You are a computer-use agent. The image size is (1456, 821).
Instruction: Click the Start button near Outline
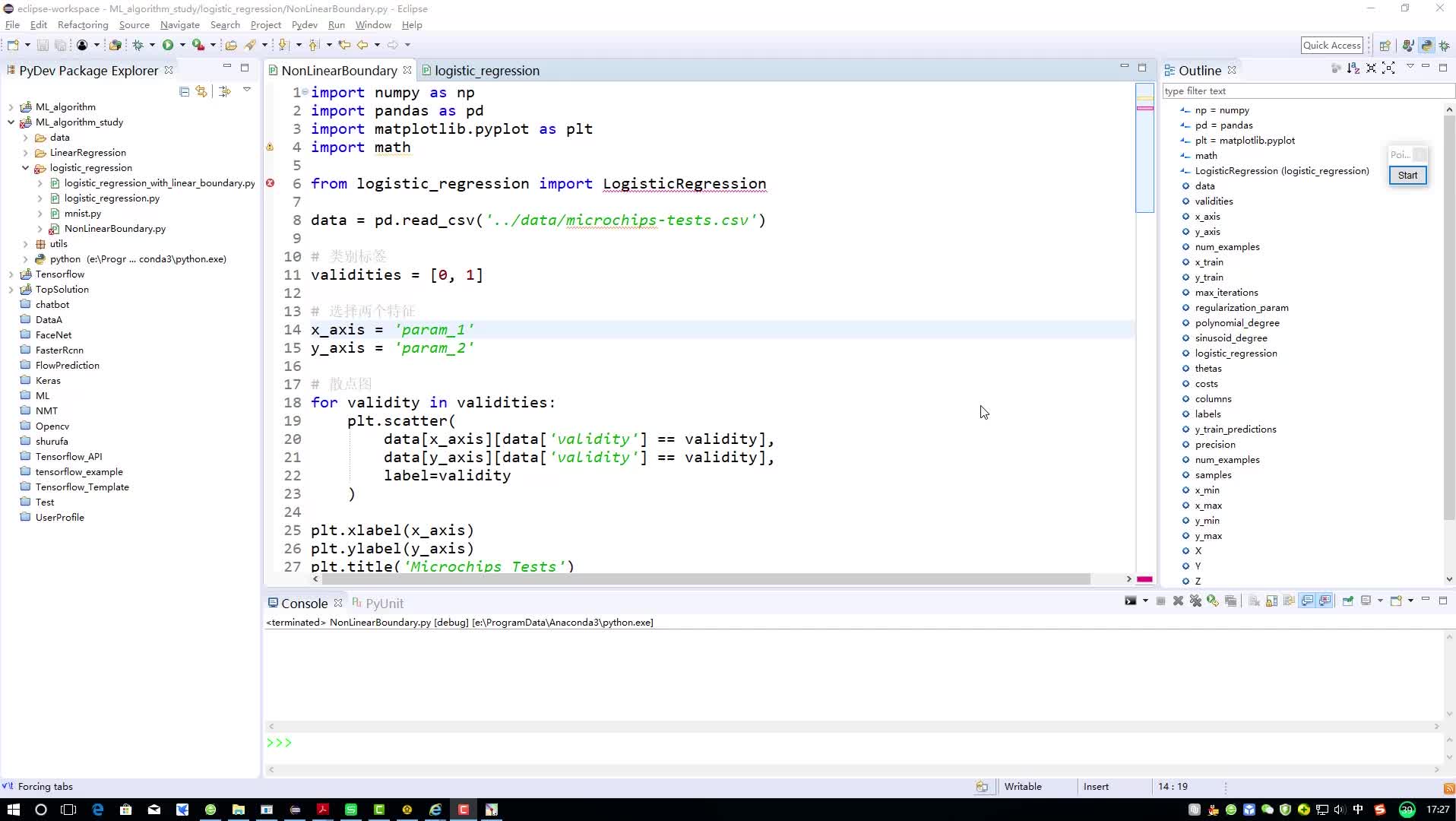click(1407, 176)
